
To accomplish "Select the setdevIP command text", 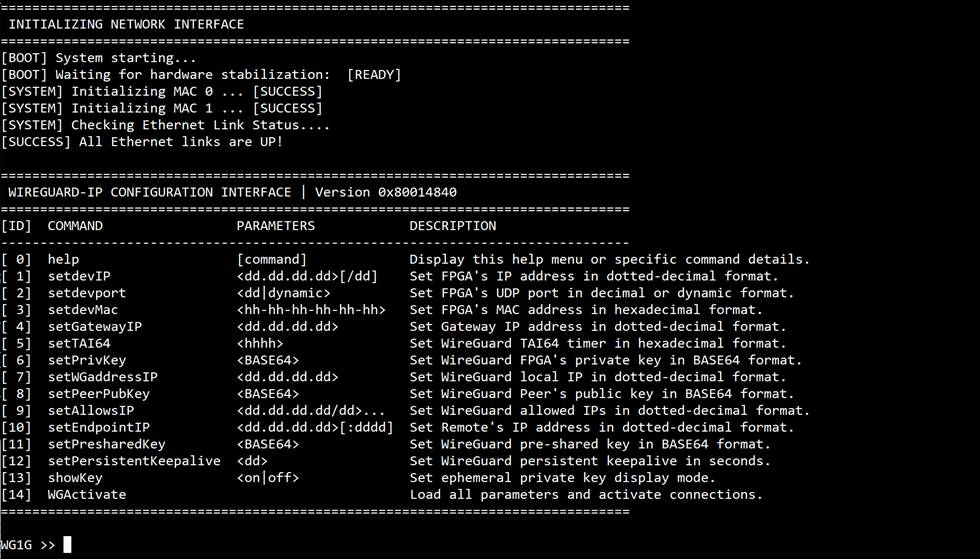I will click(x=79, y=276).
